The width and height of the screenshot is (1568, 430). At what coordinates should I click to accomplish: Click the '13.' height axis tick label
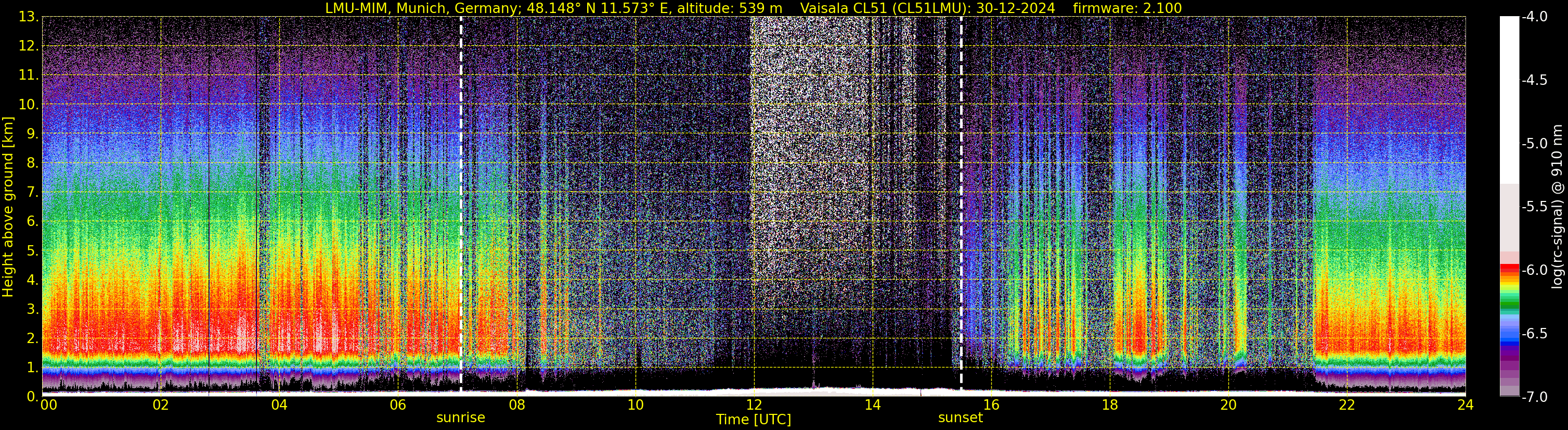29,17
